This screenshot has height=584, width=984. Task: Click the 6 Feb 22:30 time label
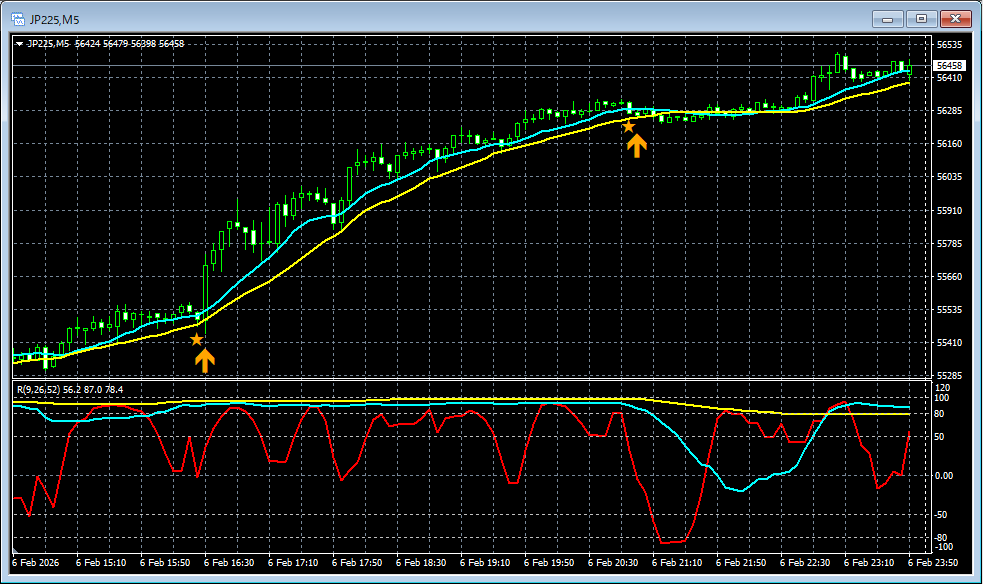[x=805, y=563]
